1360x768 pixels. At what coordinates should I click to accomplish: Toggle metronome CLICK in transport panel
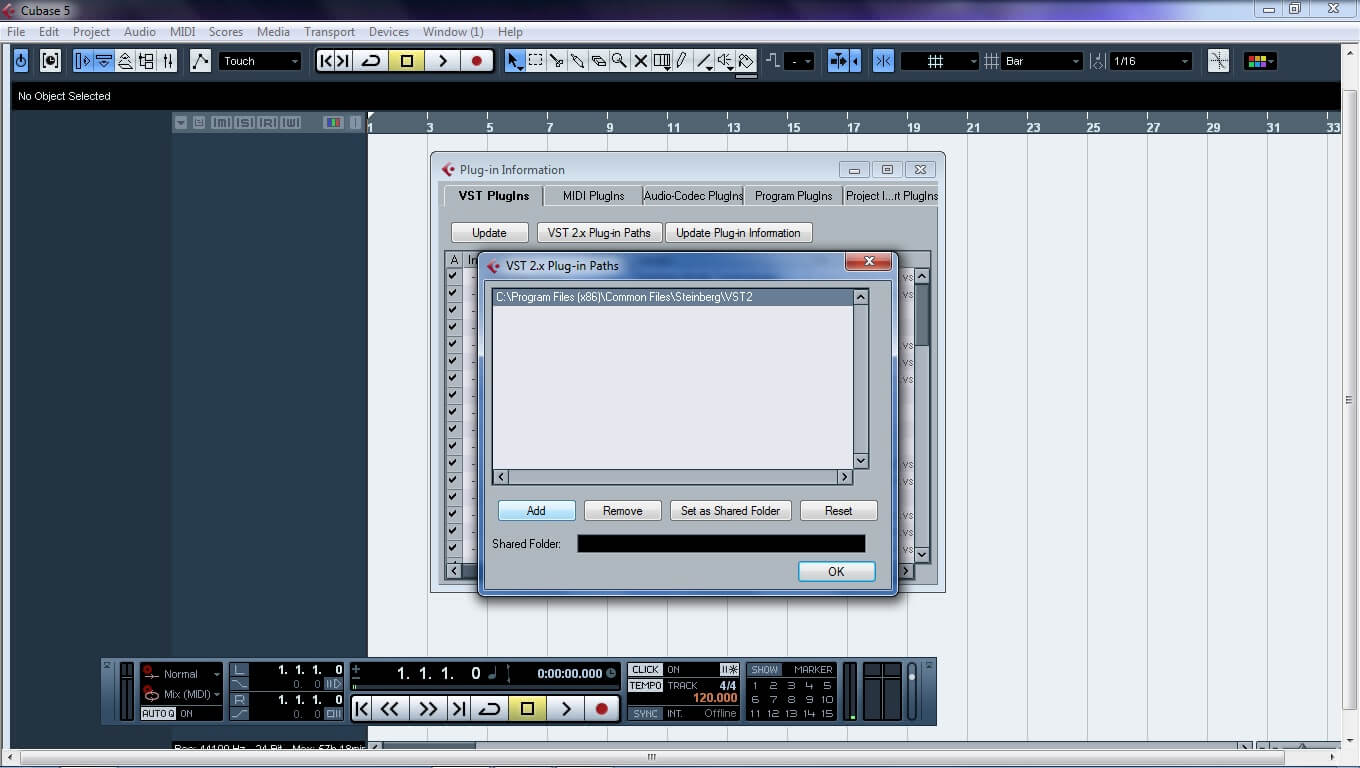[645, 670]
